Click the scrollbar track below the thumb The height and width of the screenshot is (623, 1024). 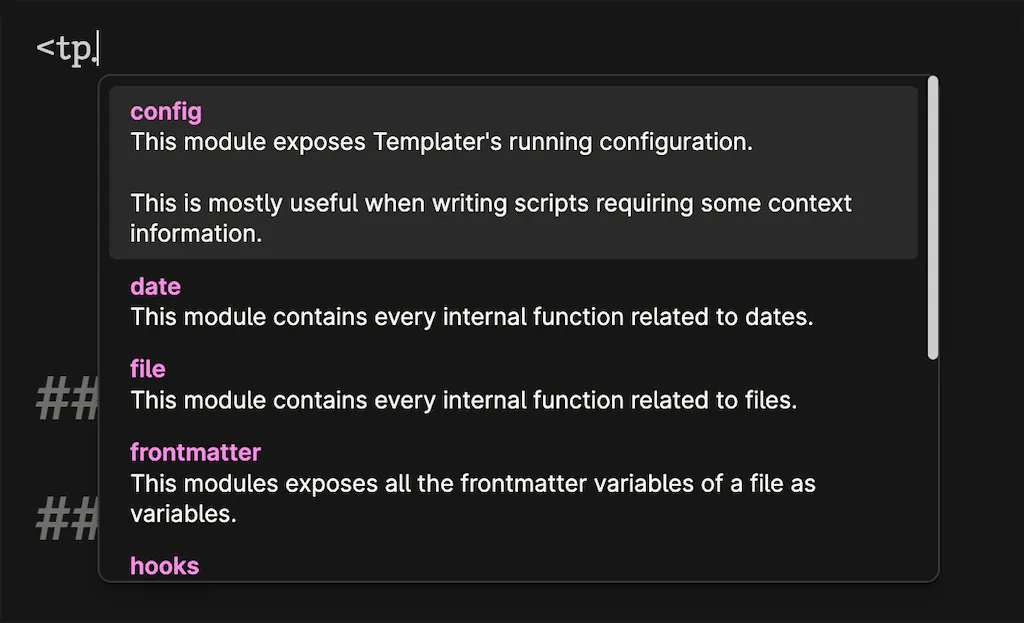pyautogui.click(x=933, y=460)
